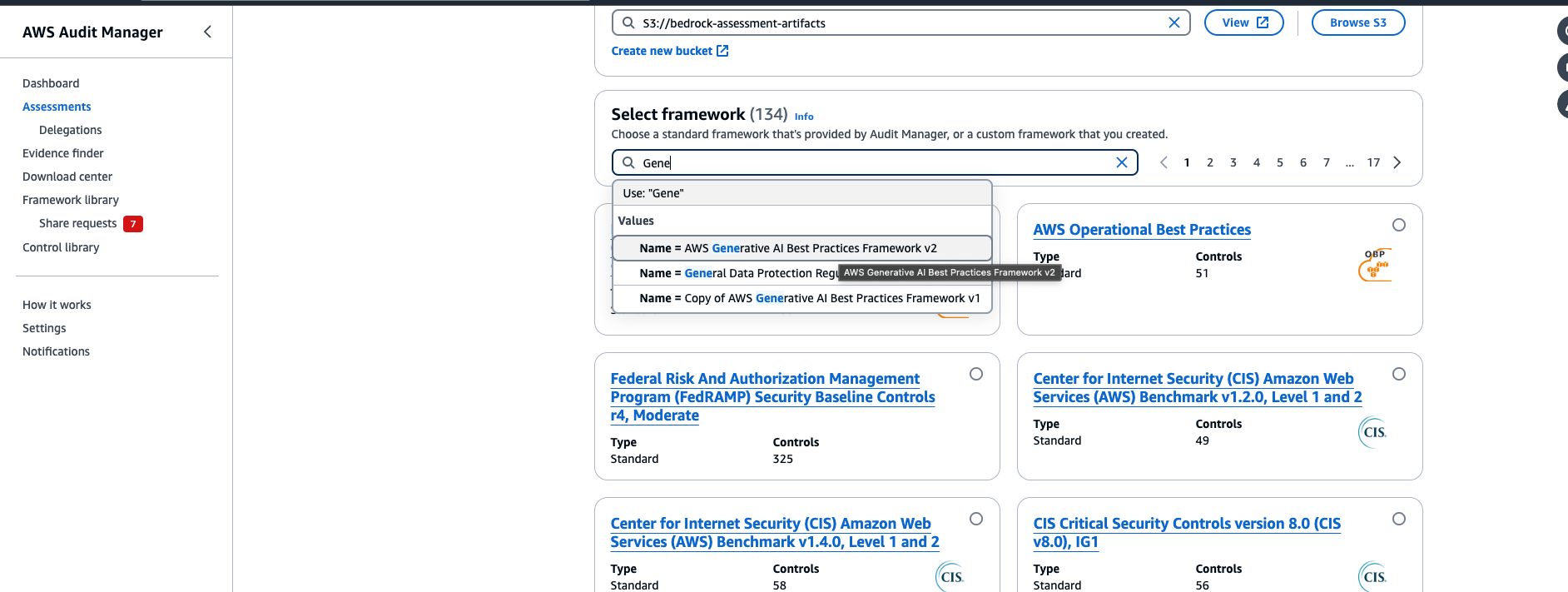
Task: Select CIS Critical Security Controls v8.0 radio
Action: pyautogui.click(x=1399, y=519)
